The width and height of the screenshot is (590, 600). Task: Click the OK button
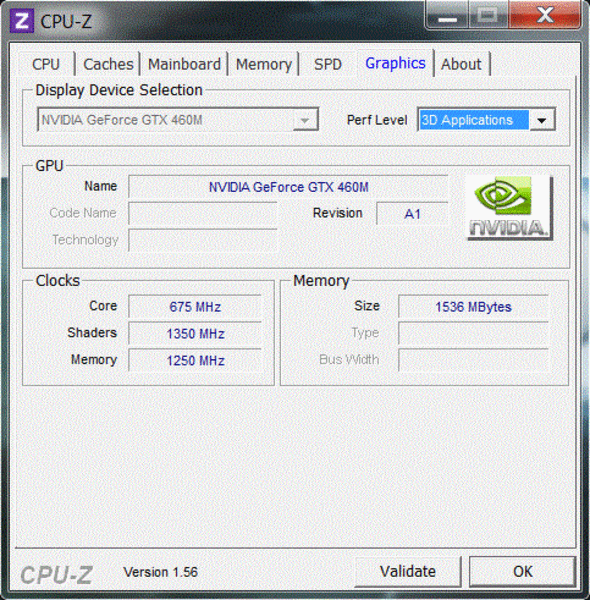pos(523,571)
